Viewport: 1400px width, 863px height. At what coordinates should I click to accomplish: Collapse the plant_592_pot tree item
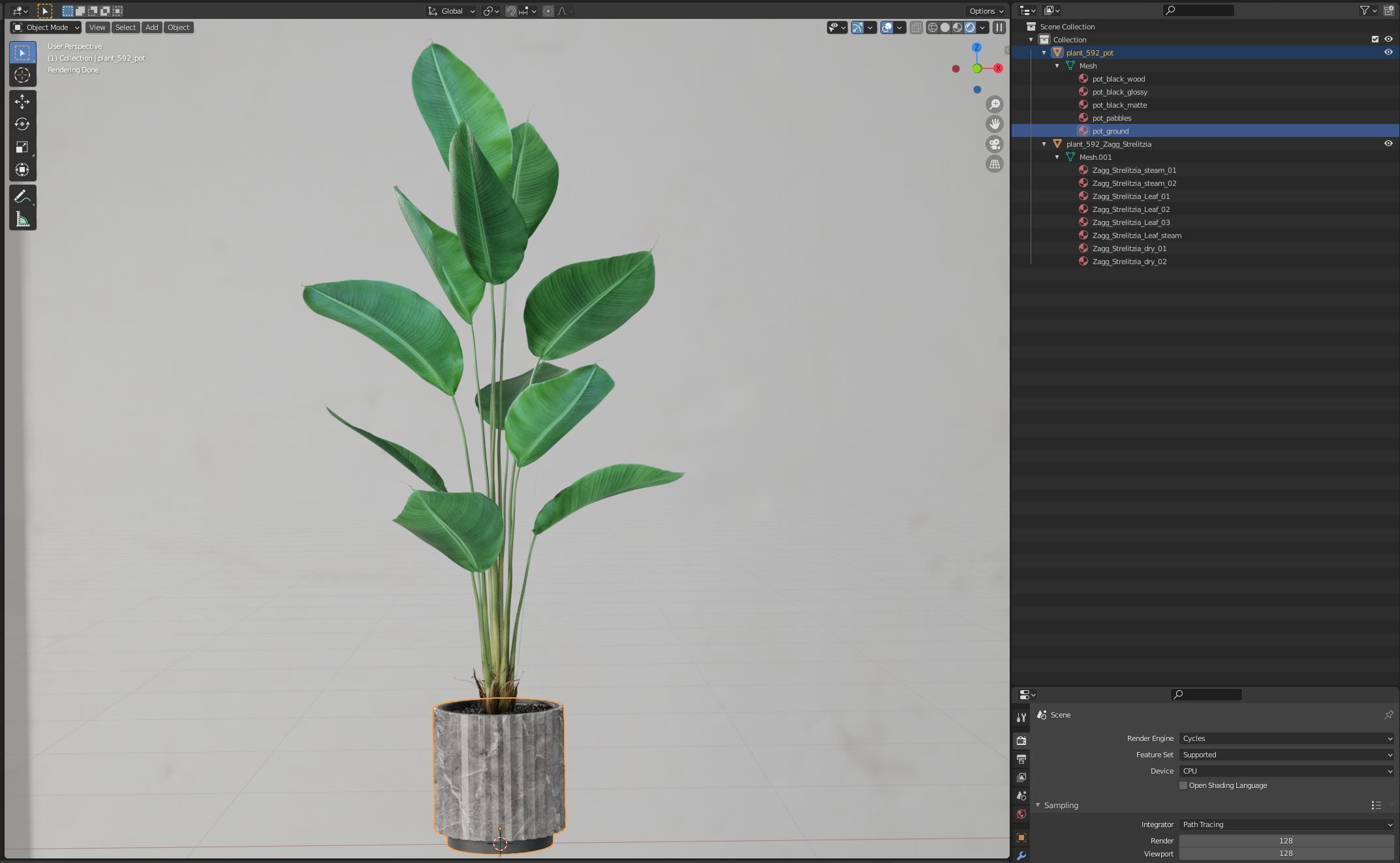(x=1044, y=53)
